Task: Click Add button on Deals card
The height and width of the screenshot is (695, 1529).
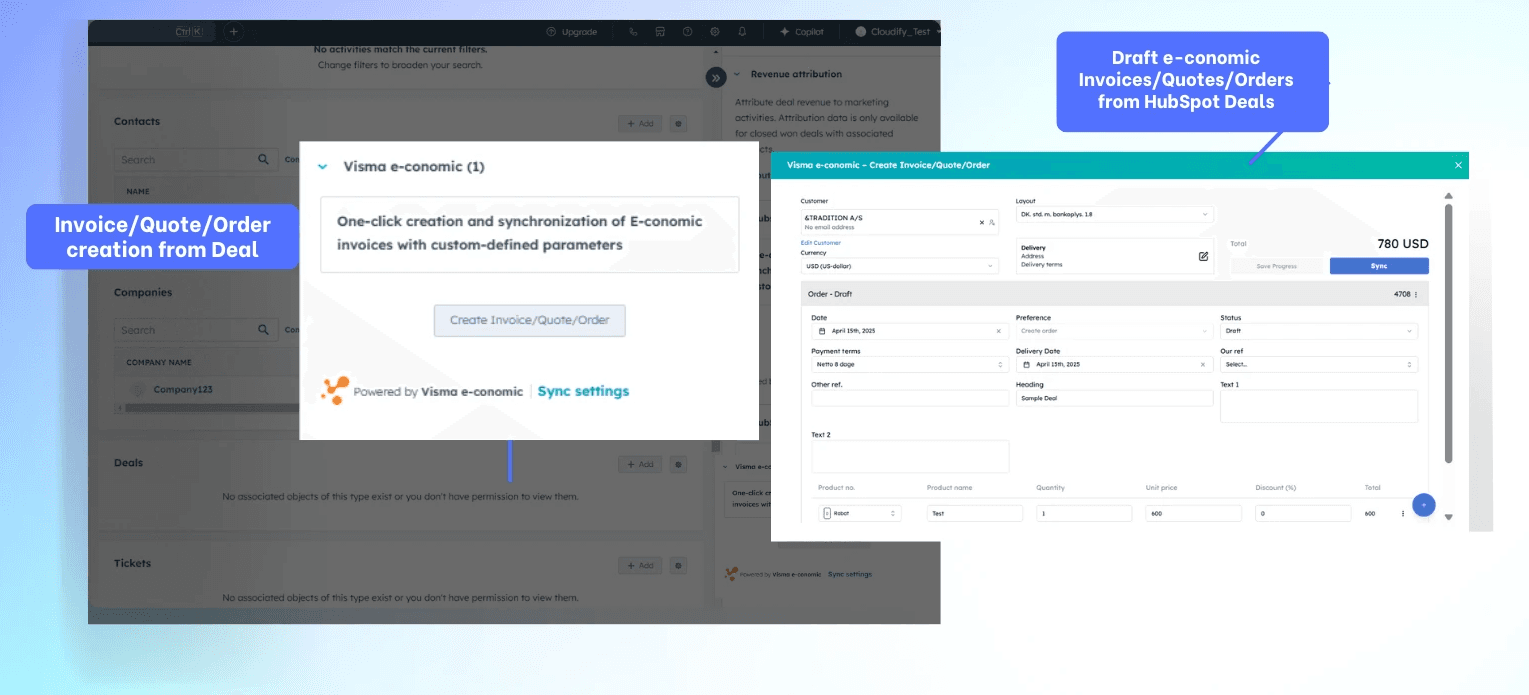Action: tap(640, 464)
